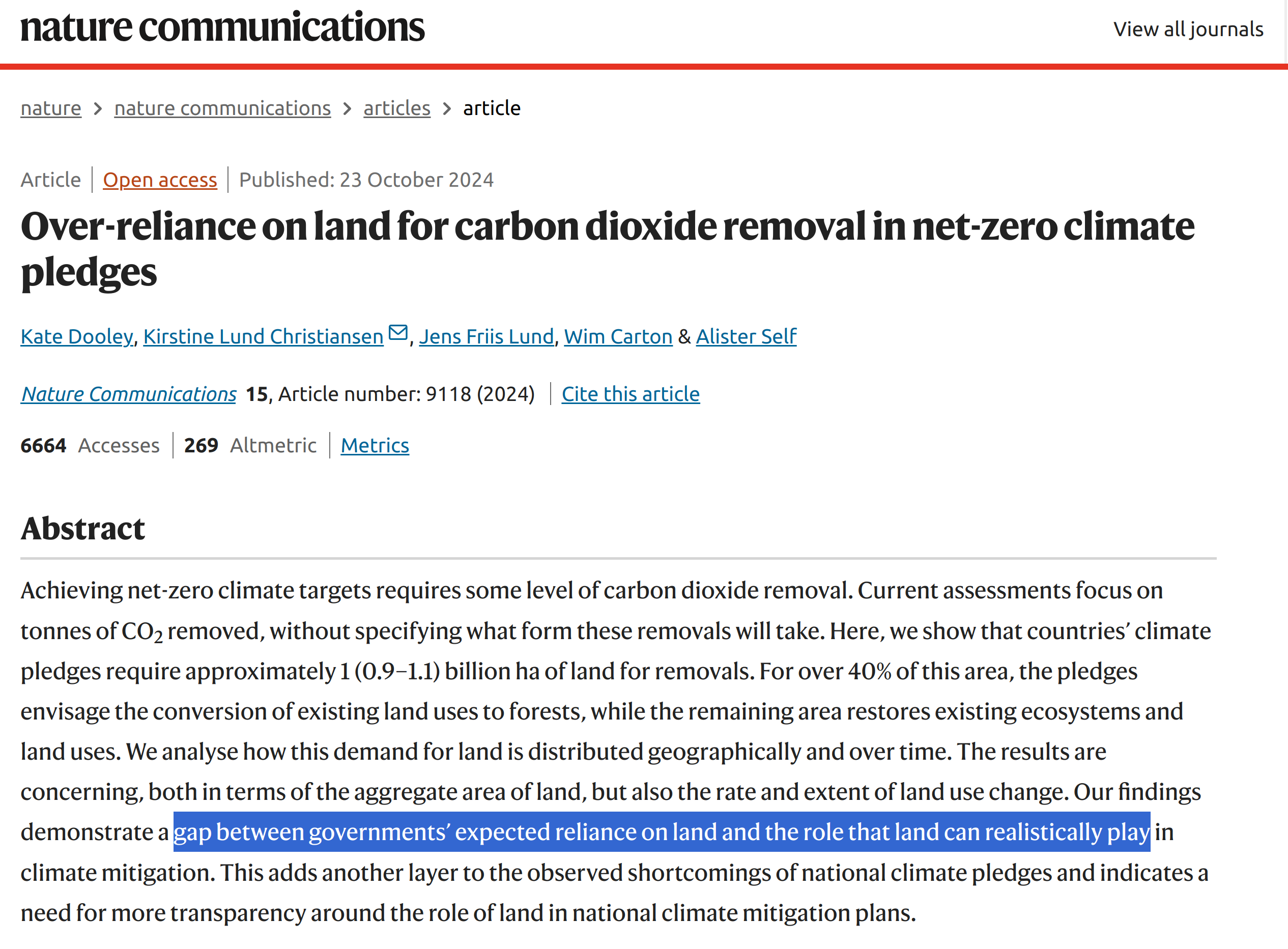Image resolution: width=1288 pixels, height=949 pixels.
Task: Click the Open access link
Action: click(x=160, y=180)
